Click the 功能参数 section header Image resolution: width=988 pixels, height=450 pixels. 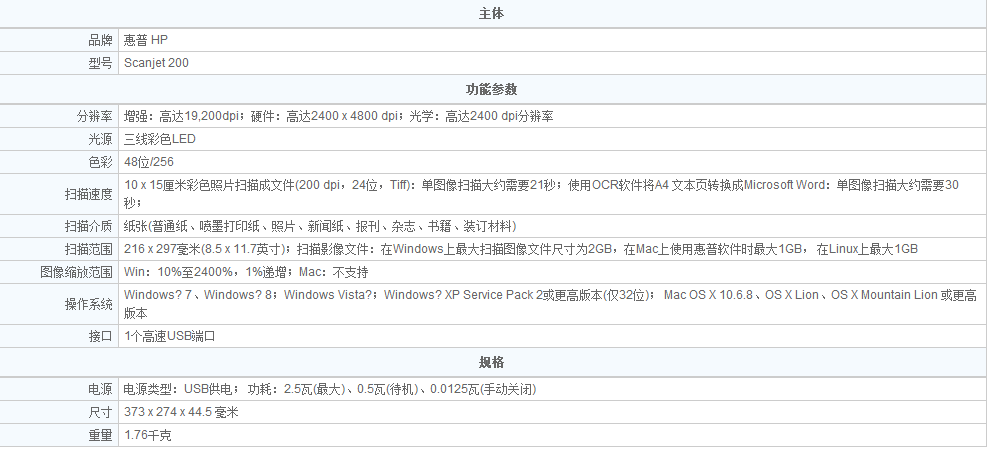click(x=491, y=89)
